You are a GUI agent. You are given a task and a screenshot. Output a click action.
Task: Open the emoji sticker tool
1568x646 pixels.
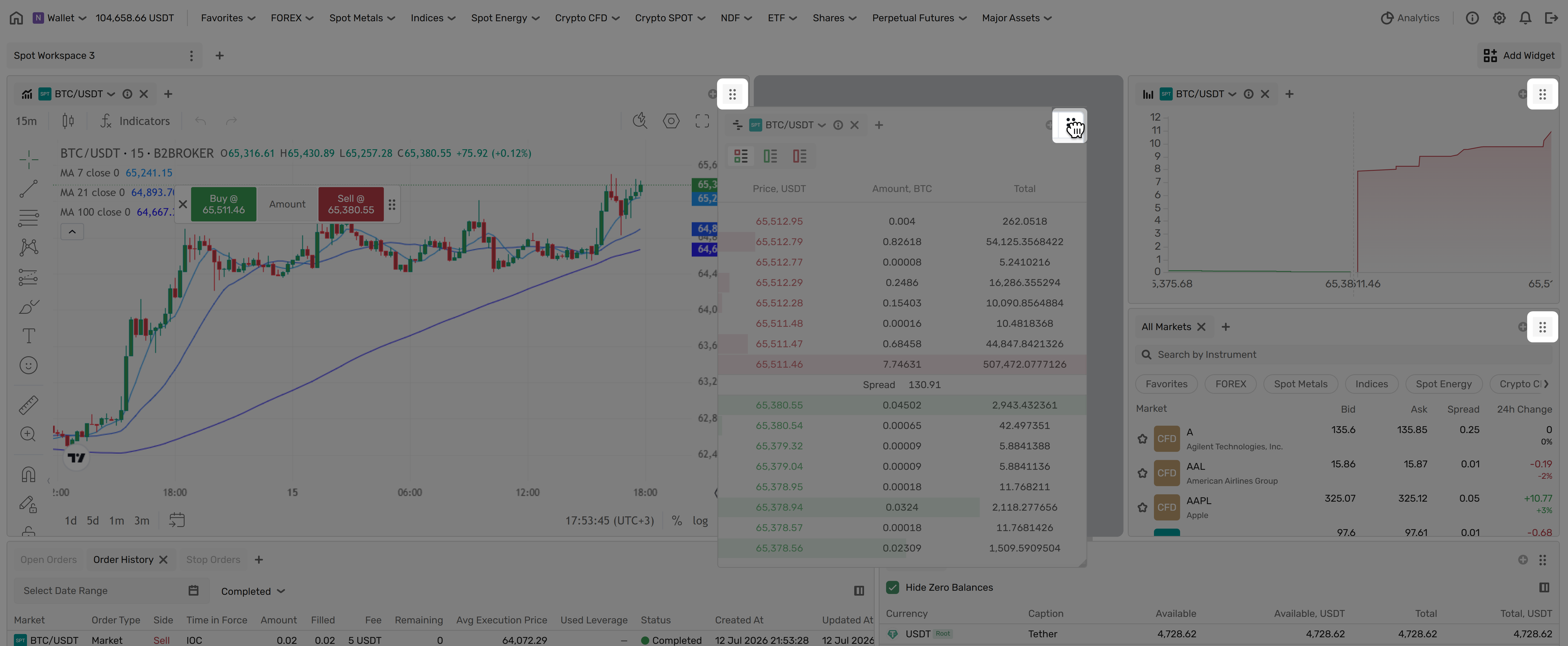coord(29,365)
